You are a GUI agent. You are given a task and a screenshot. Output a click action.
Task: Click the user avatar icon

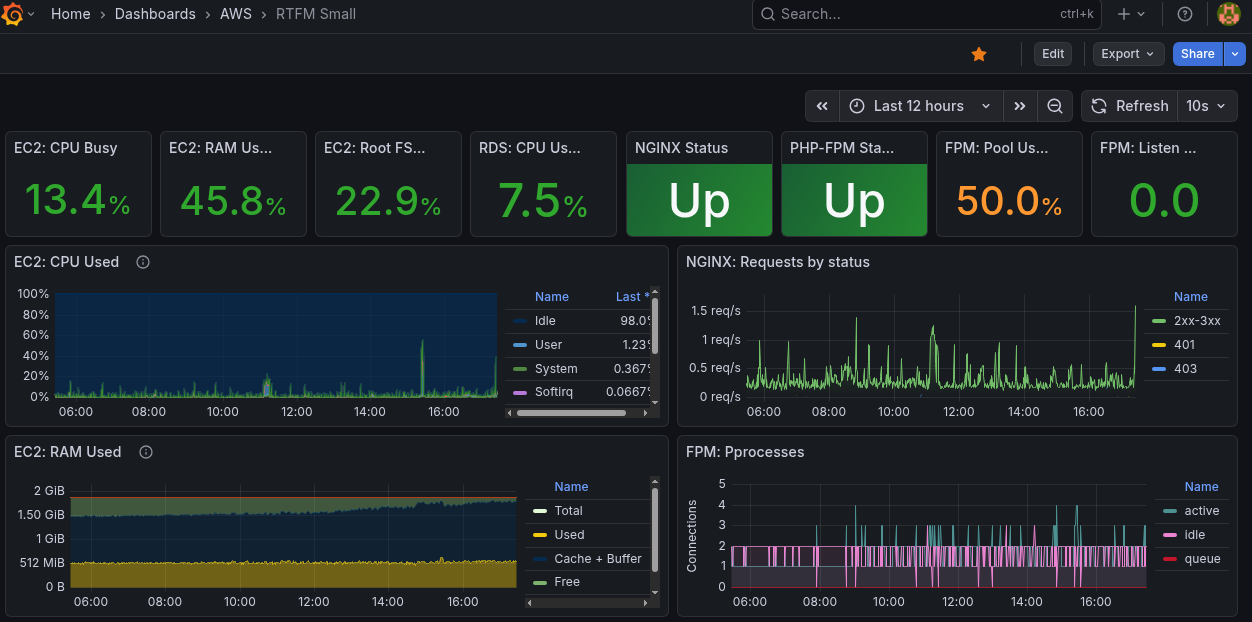coord(1229,14)
